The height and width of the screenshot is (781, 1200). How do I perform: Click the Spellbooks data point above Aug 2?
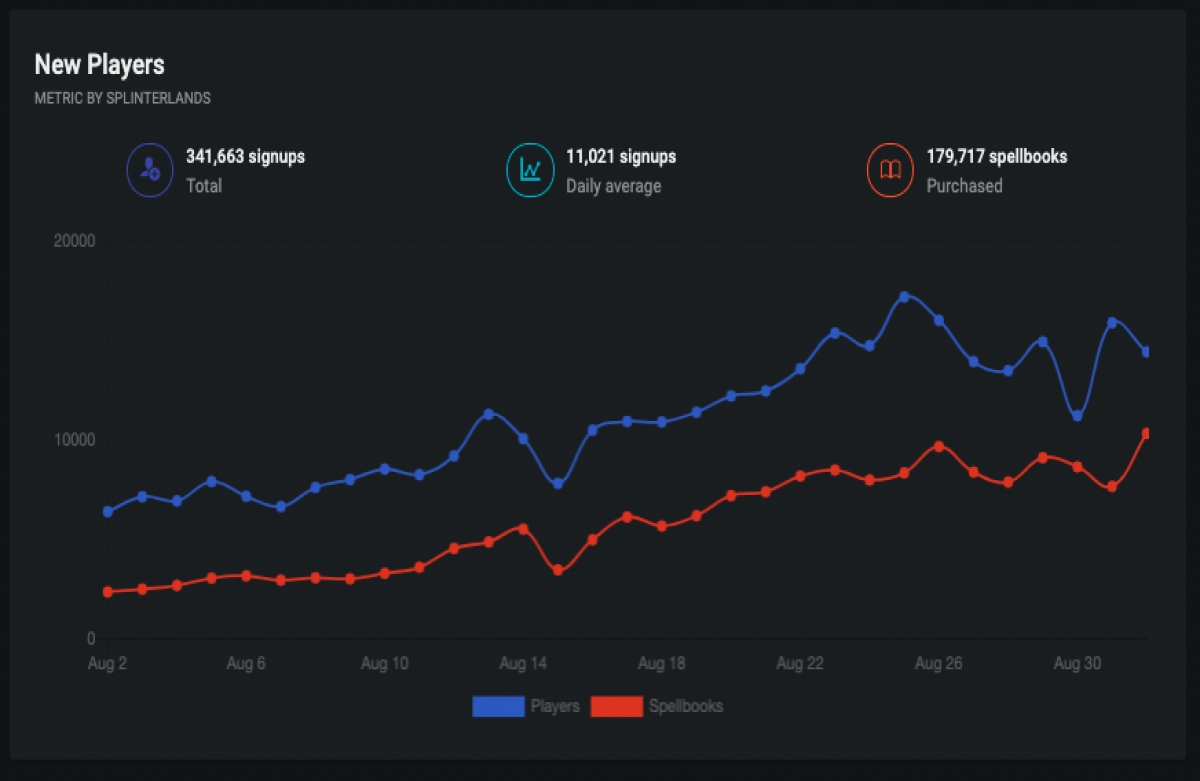pos(108,592)
